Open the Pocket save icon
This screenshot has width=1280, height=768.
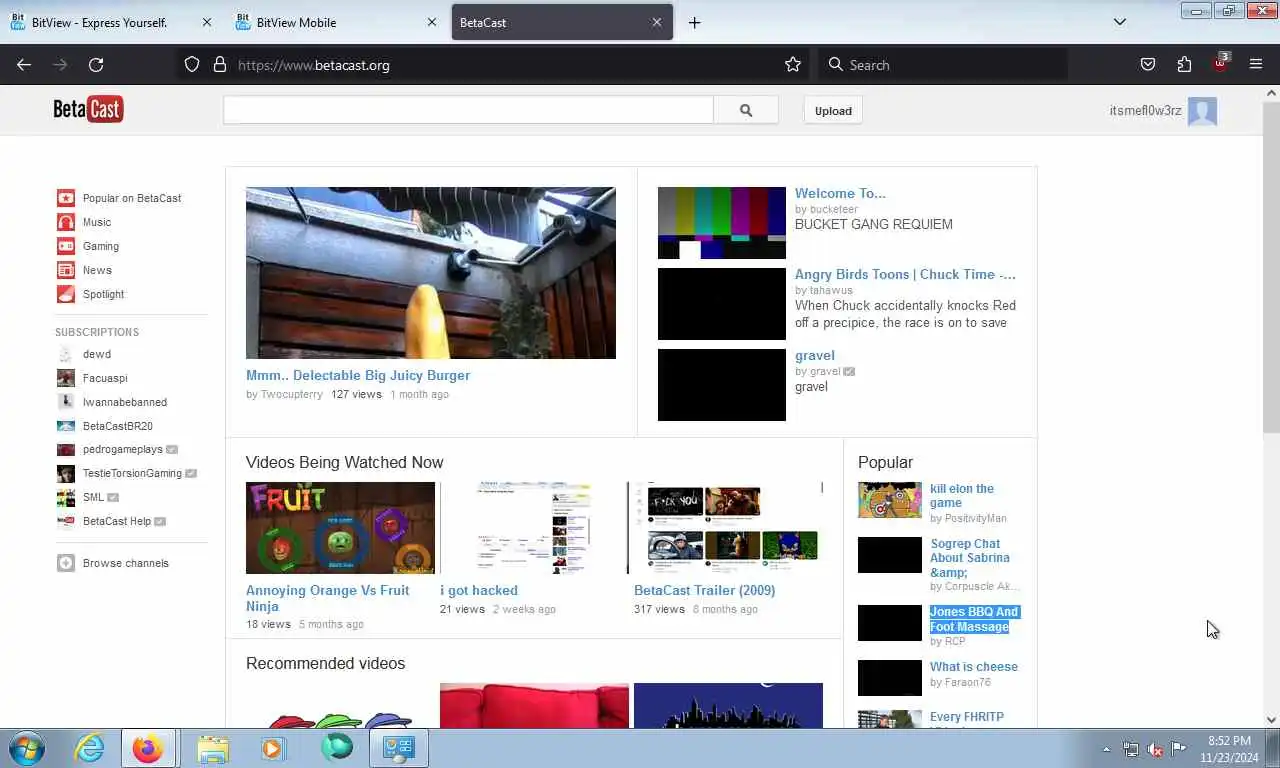1148,65
